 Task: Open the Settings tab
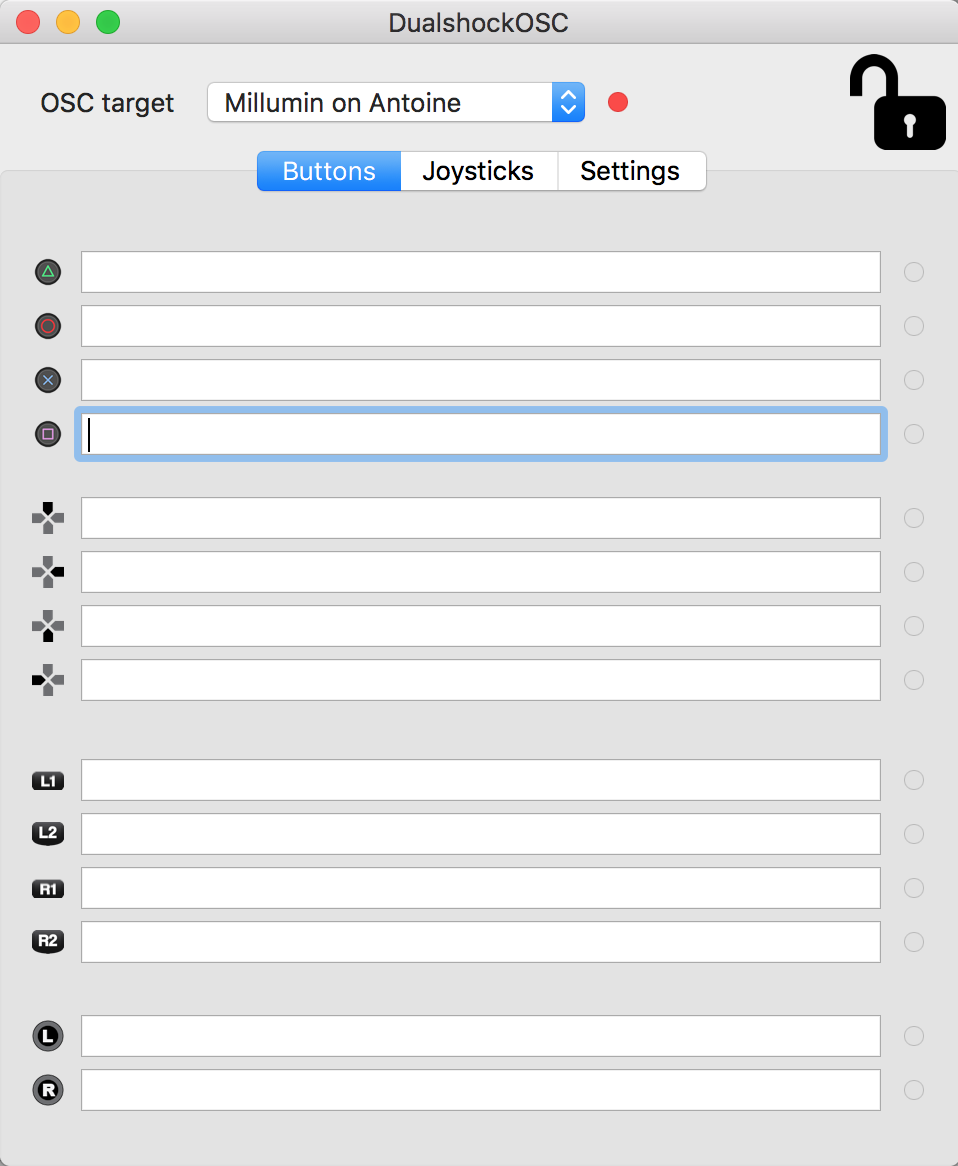click(631, 171)
